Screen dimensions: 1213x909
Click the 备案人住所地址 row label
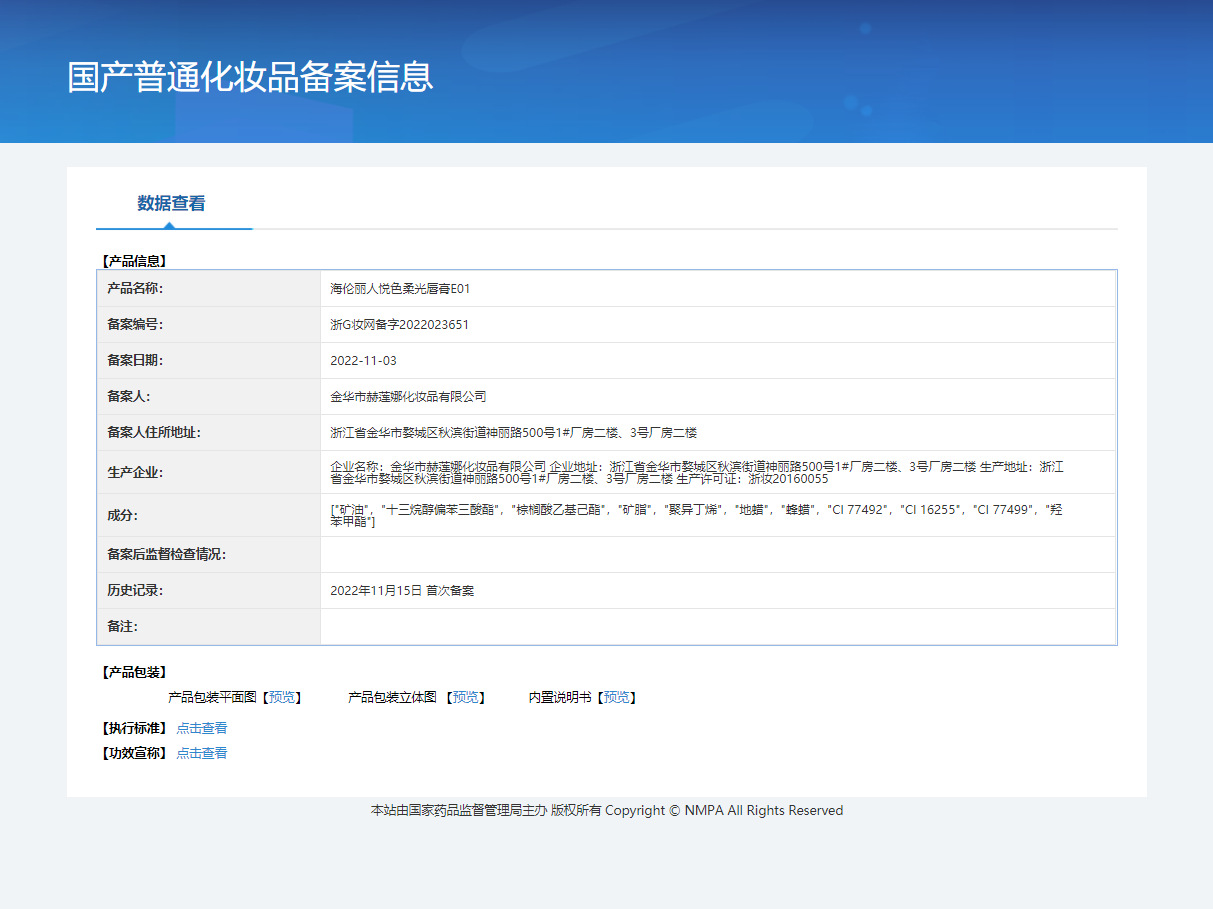coord(154,433)
